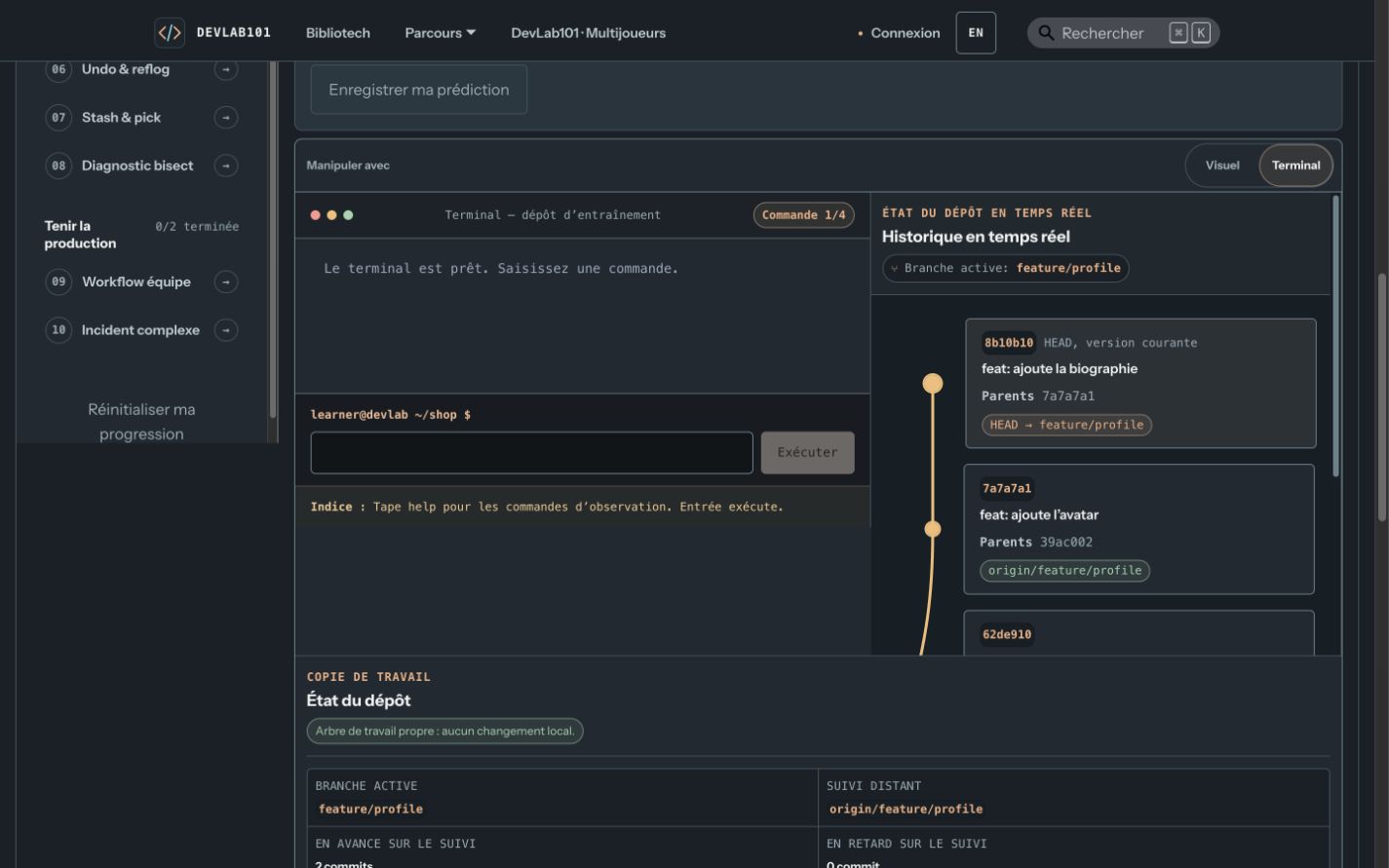The width and height of the screenshot is (1389, 868).
Task: Click the yellow terminal window dot
Action: click(x=331, y=215)
